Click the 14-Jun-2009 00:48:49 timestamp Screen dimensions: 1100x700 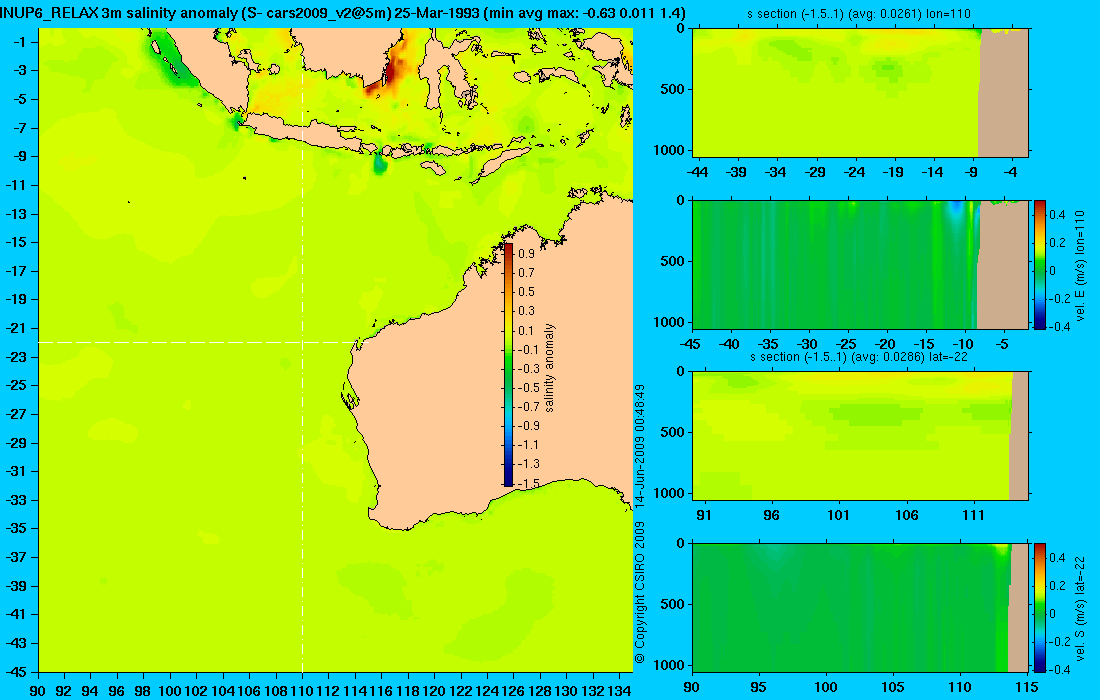tap(639, 445)
